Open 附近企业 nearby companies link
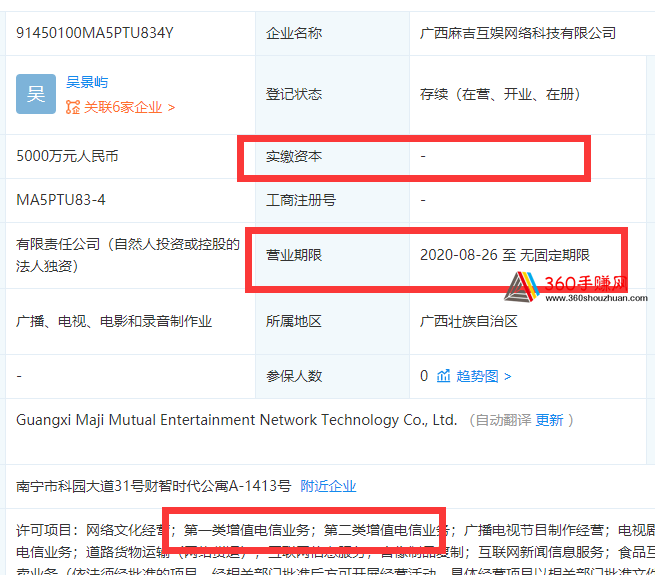Screen dimensions: 655x575 coord(328,486)
